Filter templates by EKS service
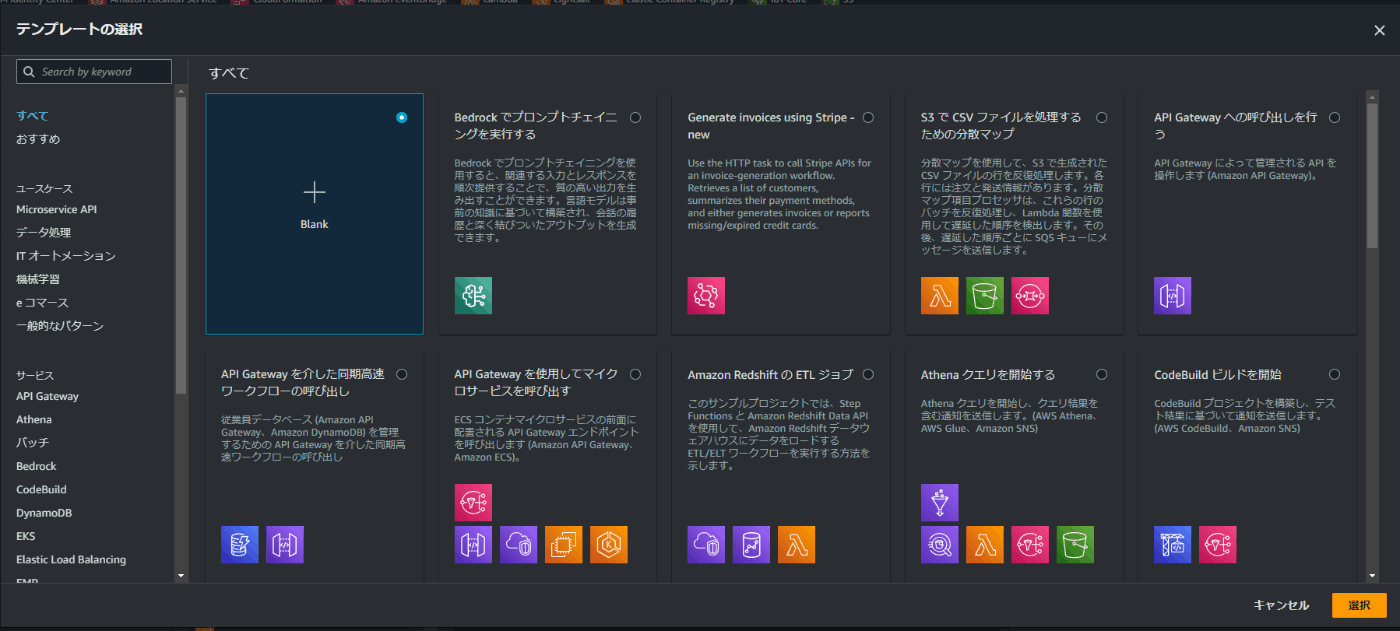The height and width of the screenshot is (631, 1400). click(x=26, y=536)
